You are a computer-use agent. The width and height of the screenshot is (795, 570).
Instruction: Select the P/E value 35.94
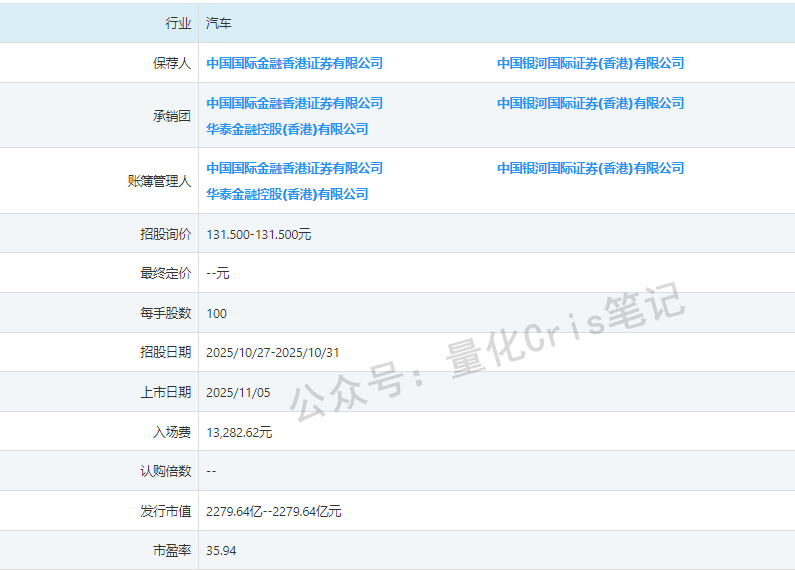221,551
